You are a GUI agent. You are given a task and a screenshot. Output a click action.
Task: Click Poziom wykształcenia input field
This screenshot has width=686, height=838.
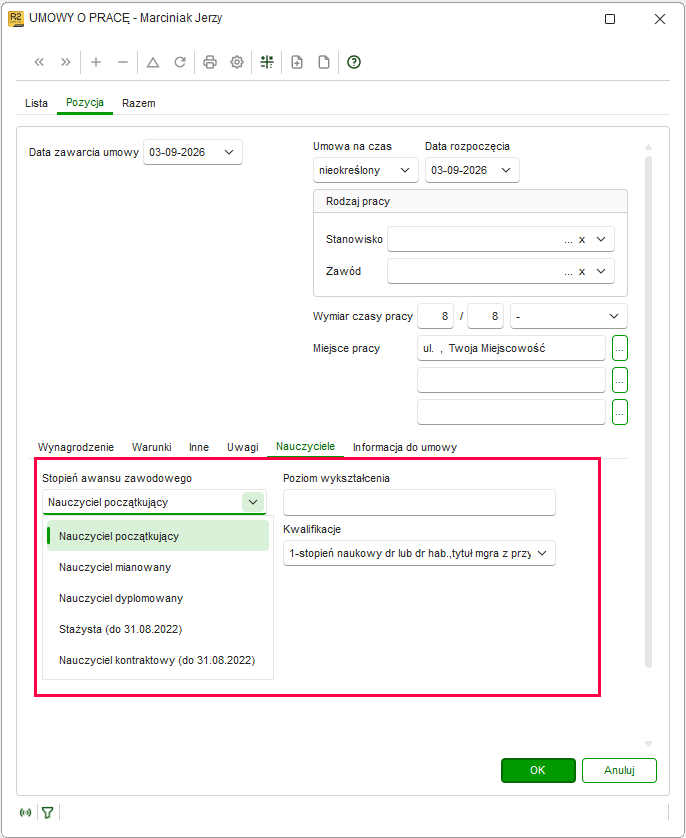(419, 502)
